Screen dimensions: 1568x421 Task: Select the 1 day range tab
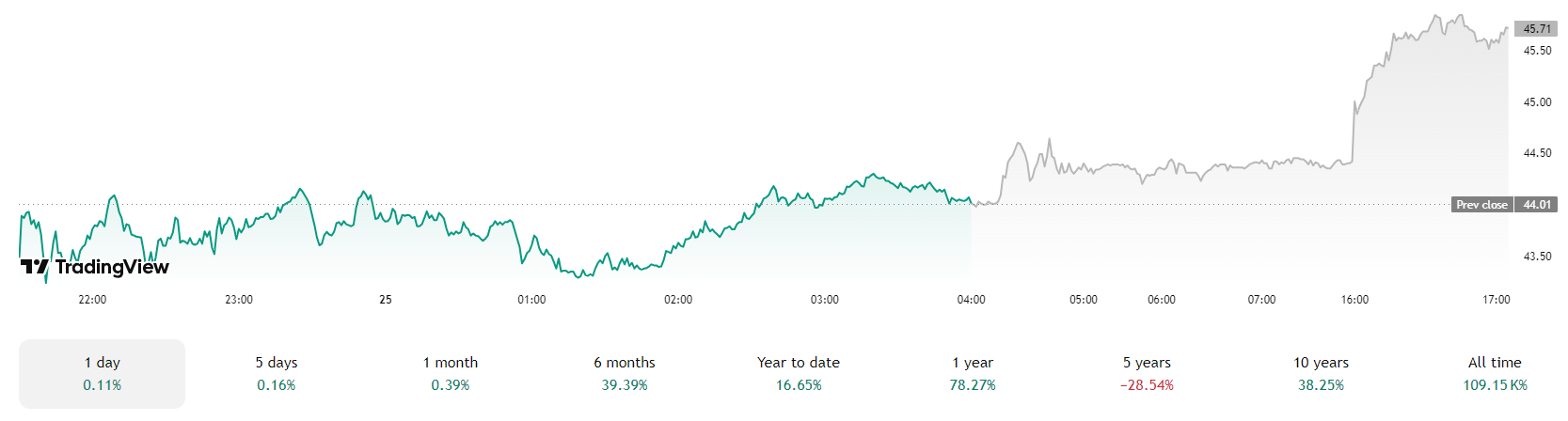[102, 373]
